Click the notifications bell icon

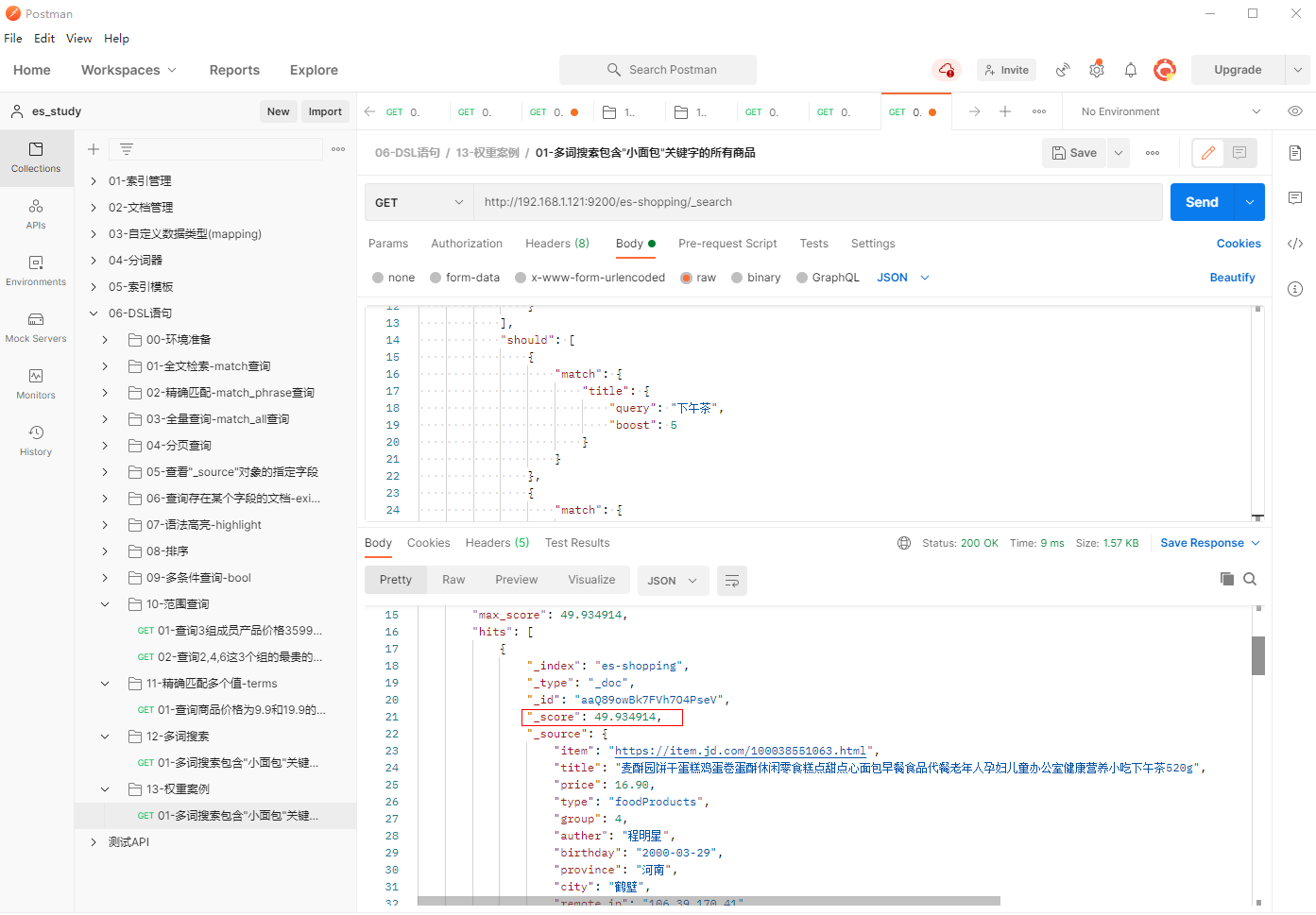[x=1130, y=70]
